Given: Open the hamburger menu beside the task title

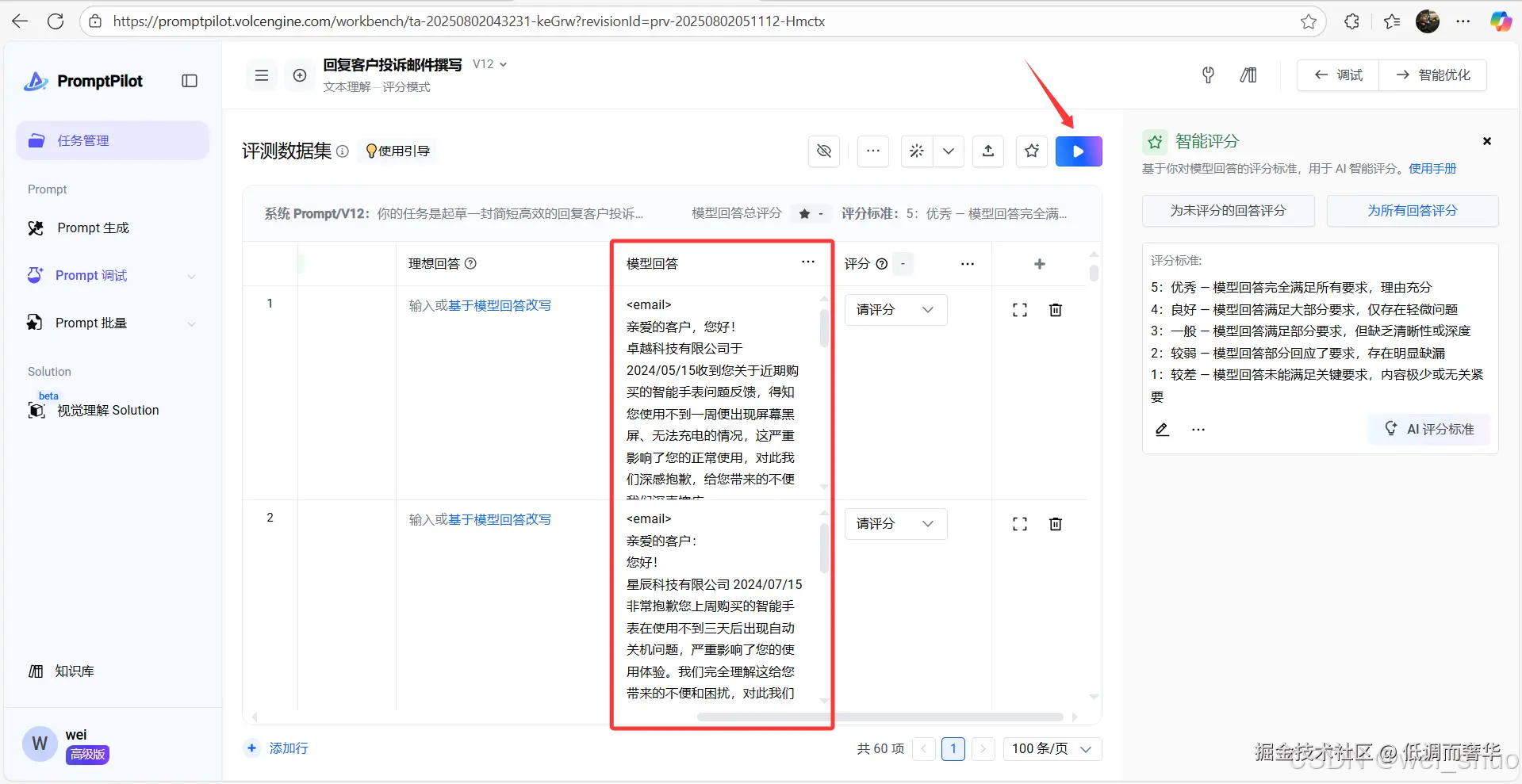Looking at the screenshot, I should click(261, 75).
